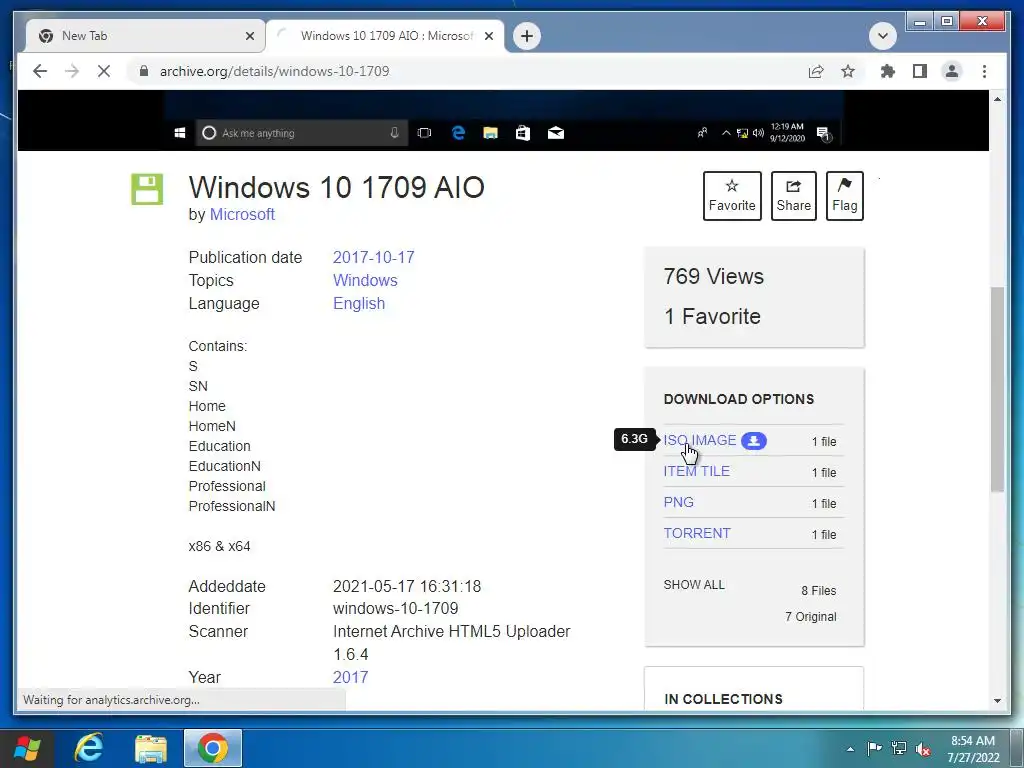Screen dimensions: 1024x768
Task: Click the vertical scrollbar thumb
Action: pos(997,389)
